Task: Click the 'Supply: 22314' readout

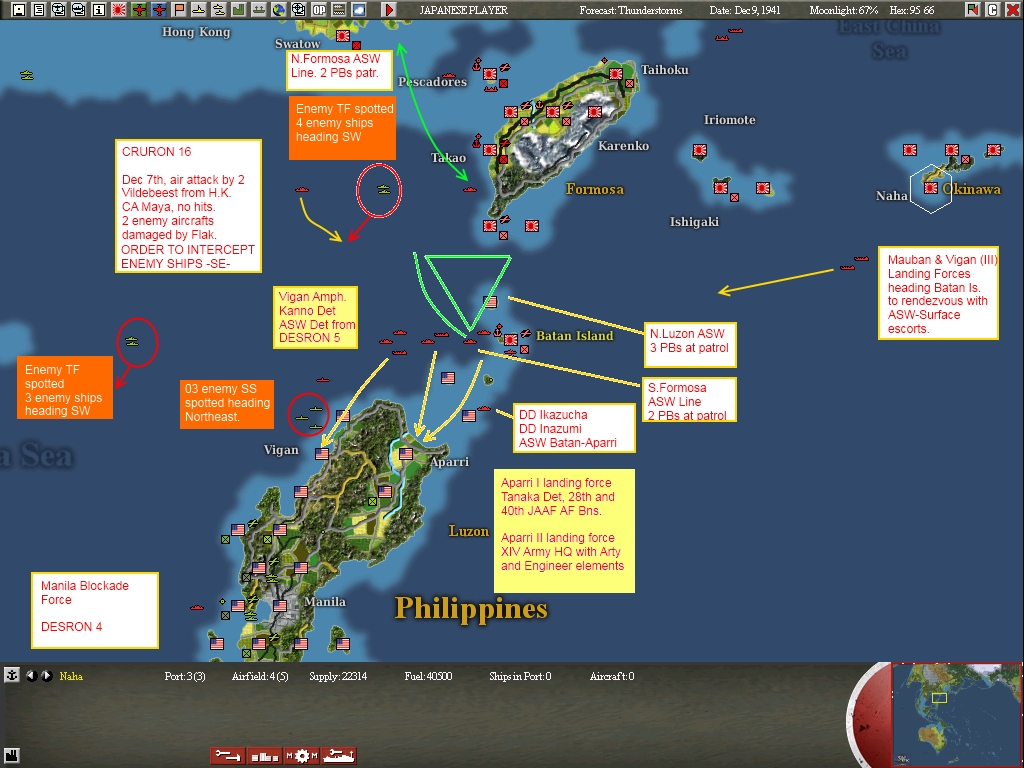Action: point(338,676)
